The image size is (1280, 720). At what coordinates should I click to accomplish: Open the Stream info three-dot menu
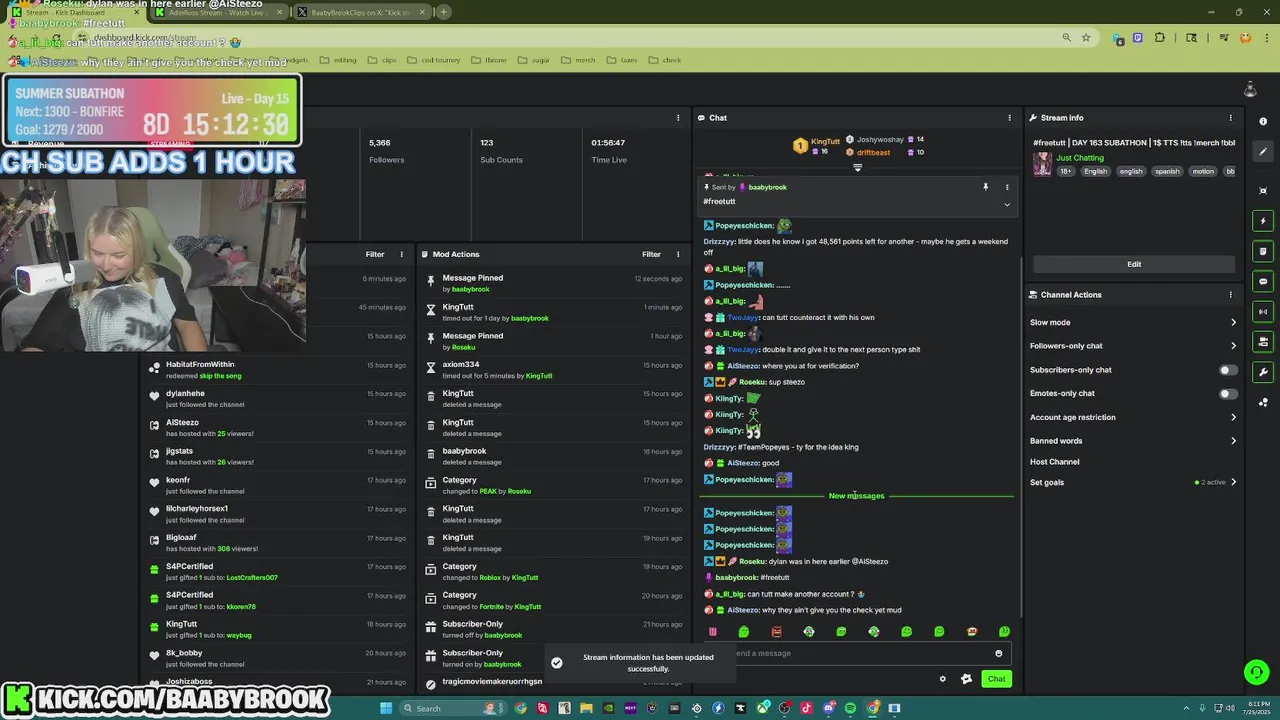point(1231,118)
